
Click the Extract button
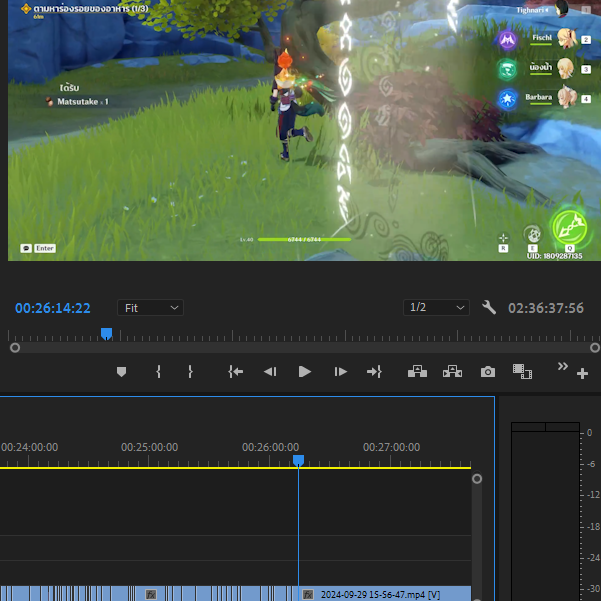coord(452,371)
